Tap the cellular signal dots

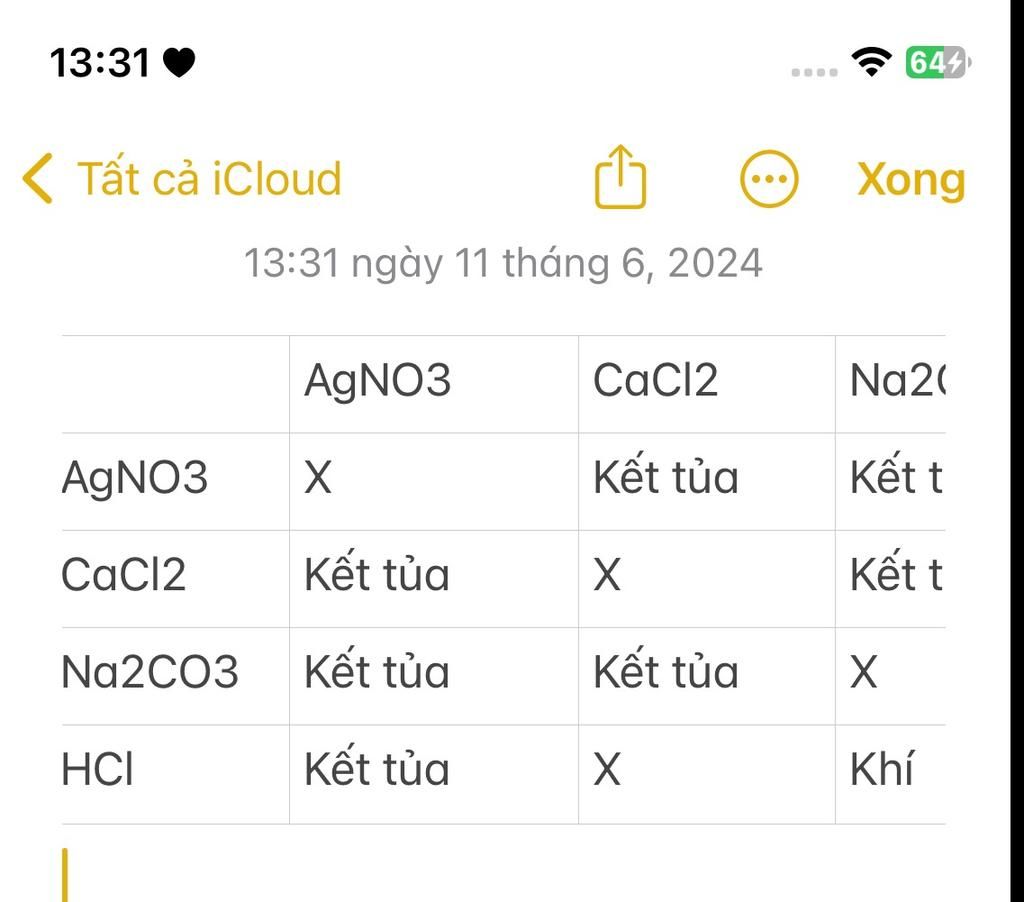(814, 72)
